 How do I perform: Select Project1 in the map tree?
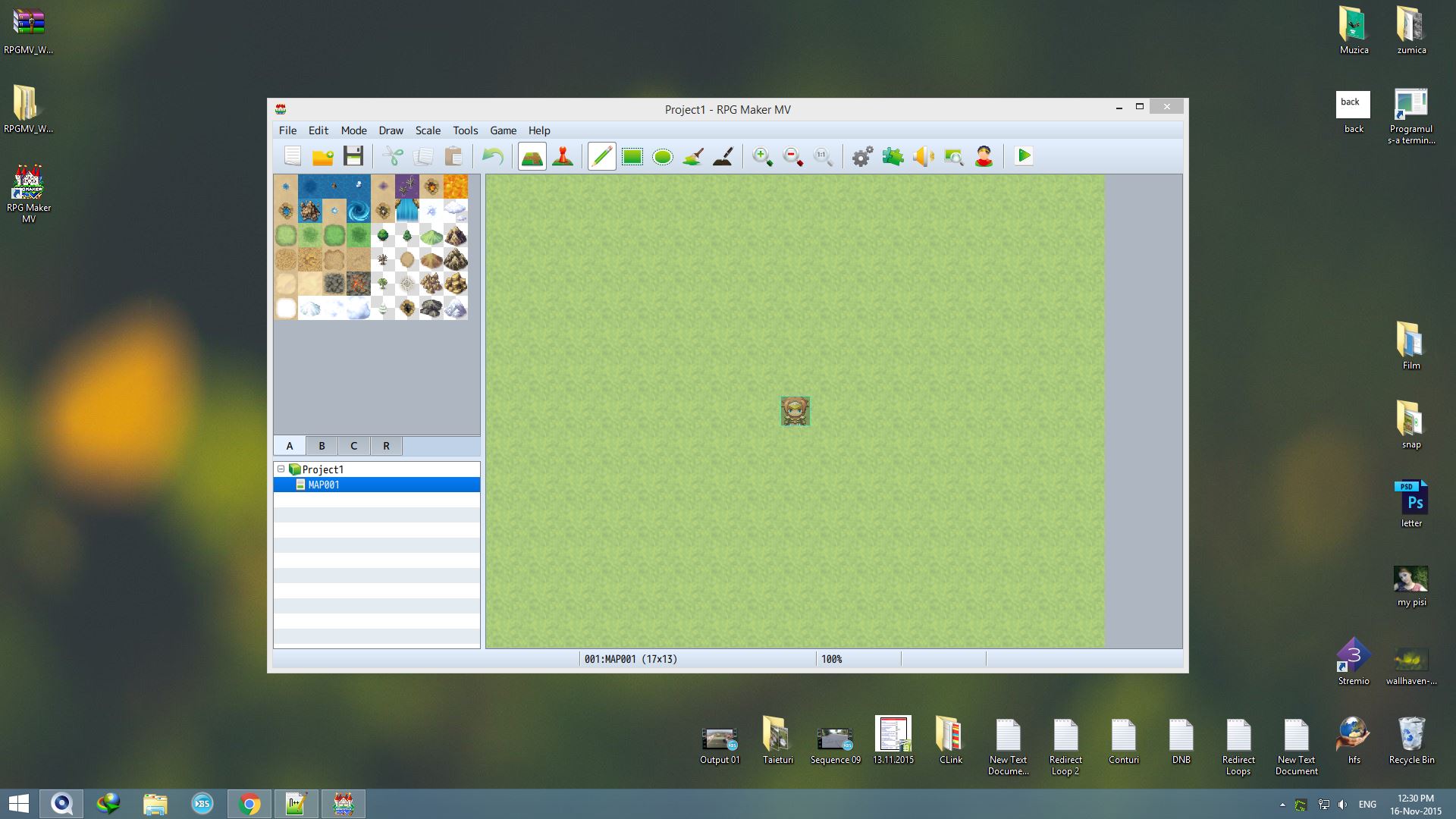(322, 469)
